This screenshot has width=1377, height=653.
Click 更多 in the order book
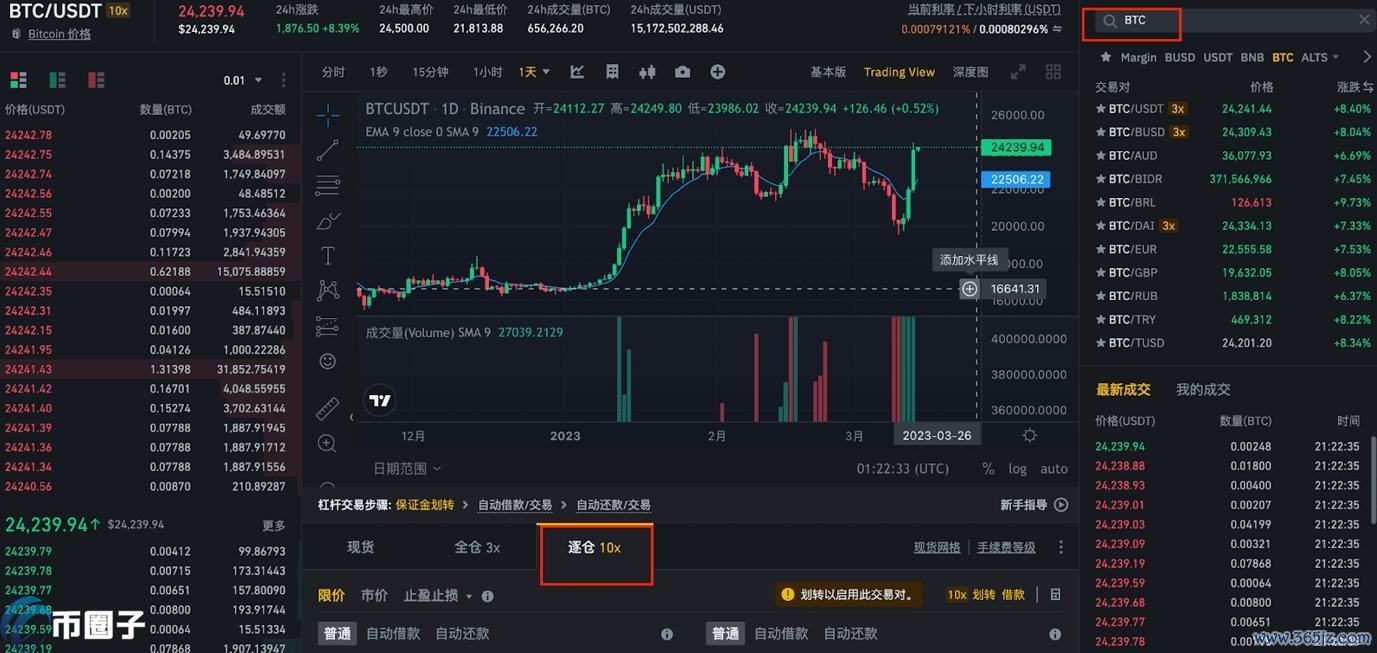274,525
